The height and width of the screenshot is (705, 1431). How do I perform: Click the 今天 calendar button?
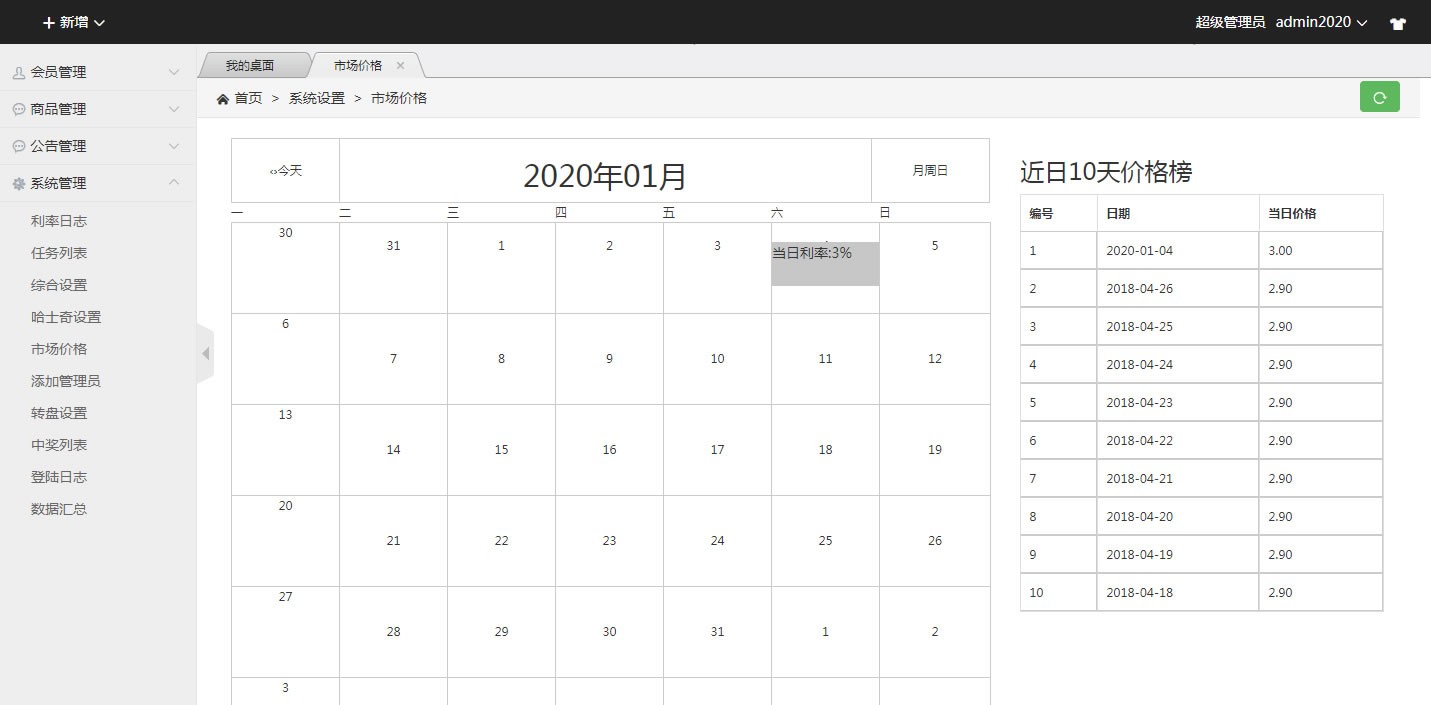click(x=286, y=171)
